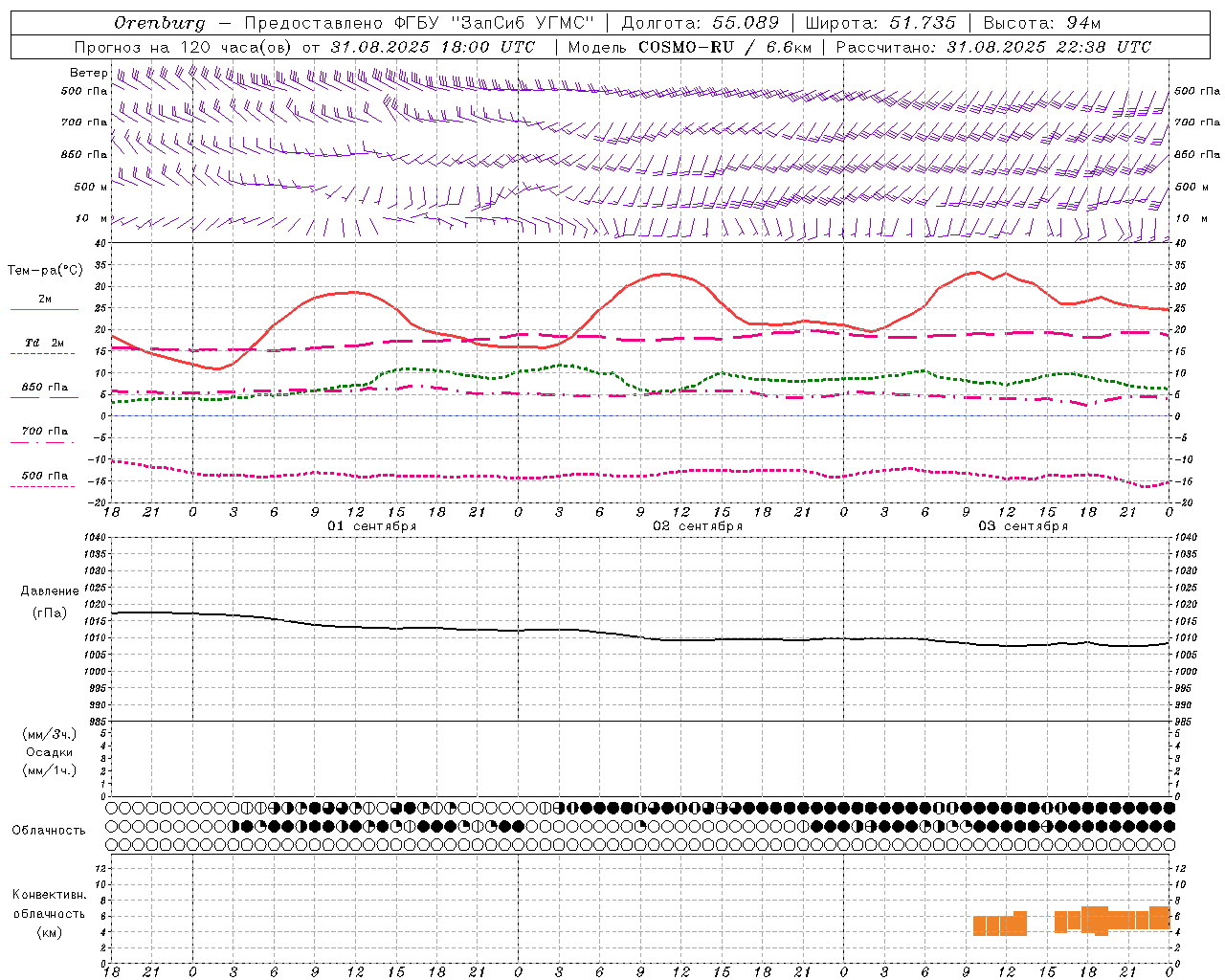Click the orange convective cloud bar cluster near 12h 03 сентября
Image resolution: width=1225 pixels, height=980 pixels.
[x=1000, y=924]
